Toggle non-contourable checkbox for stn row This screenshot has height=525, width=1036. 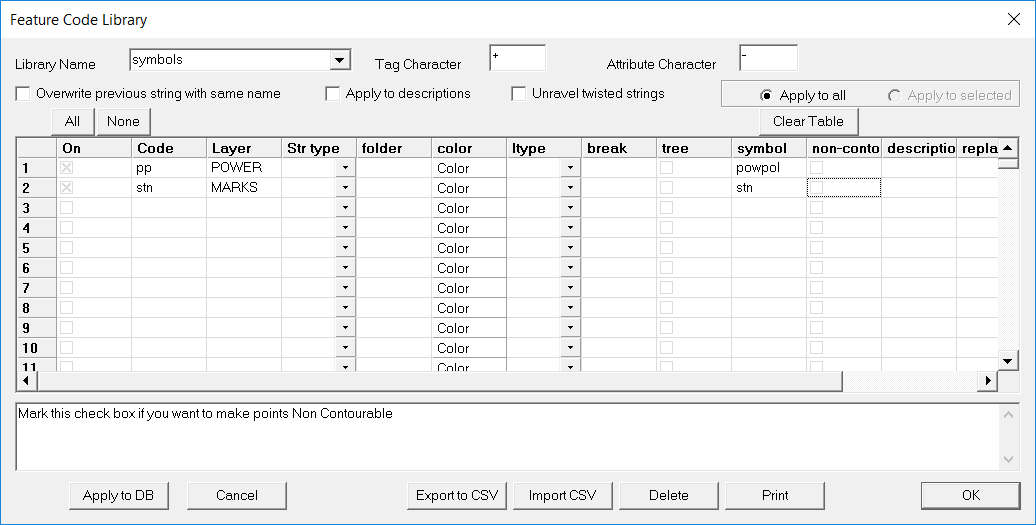point(817,187)
